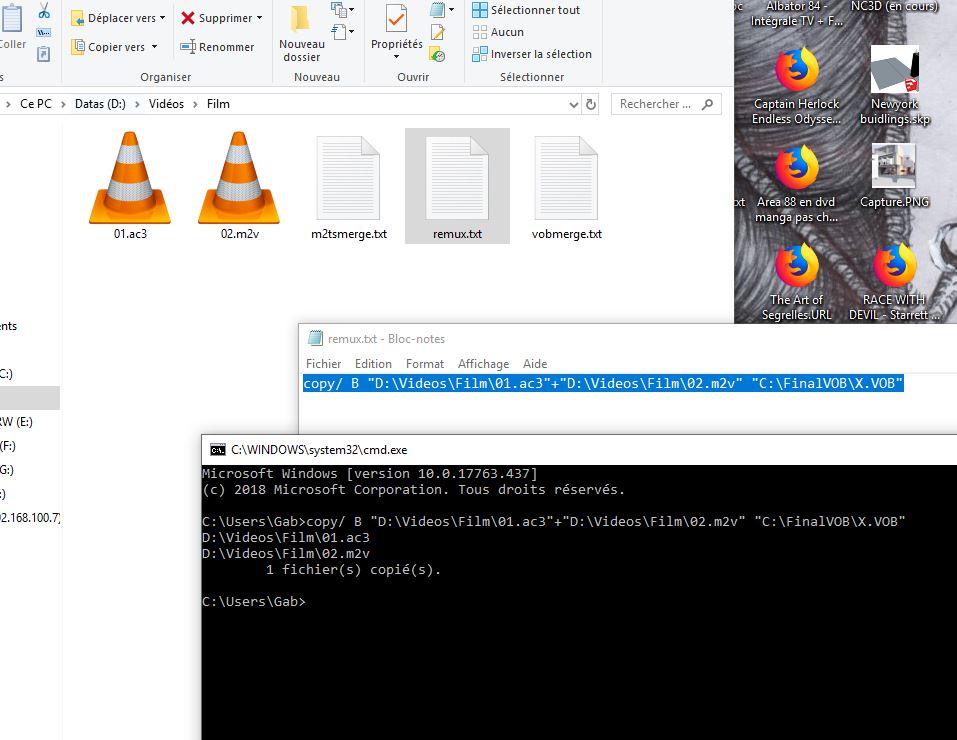Click the Film breadcrumb segment in the address bar

218,104
